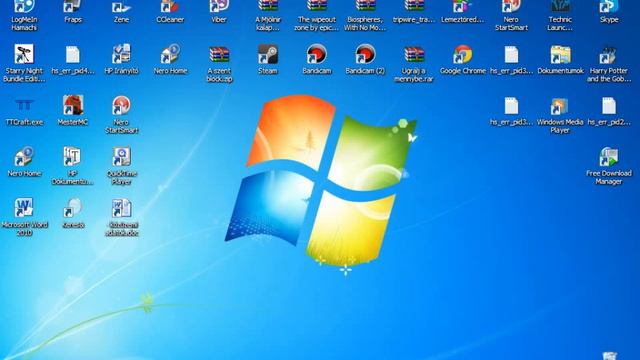Select the hs_err_pid4 log file
640x360 pixels.
tap(73, 59)
